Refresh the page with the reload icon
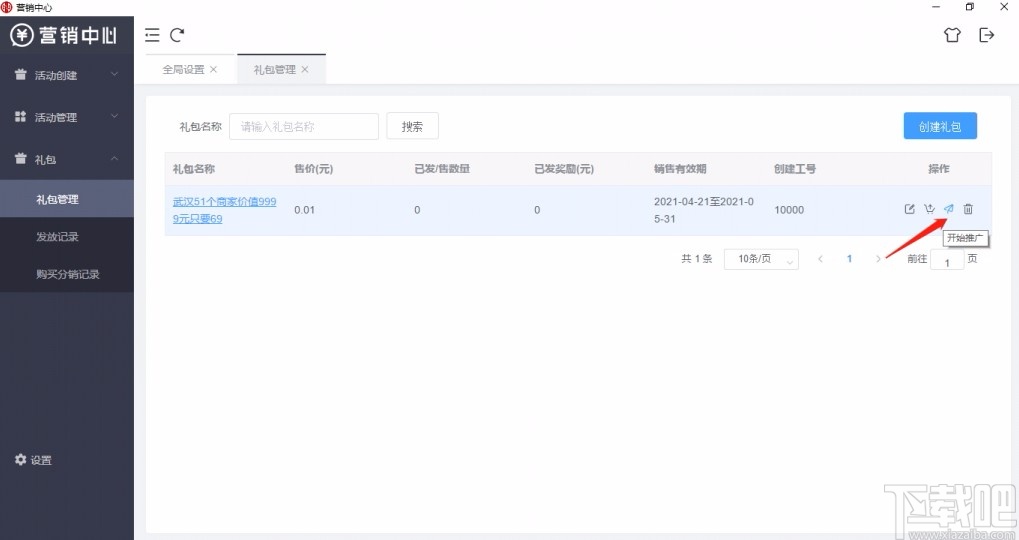This screenshot has width=1019, height=540. 177,35
